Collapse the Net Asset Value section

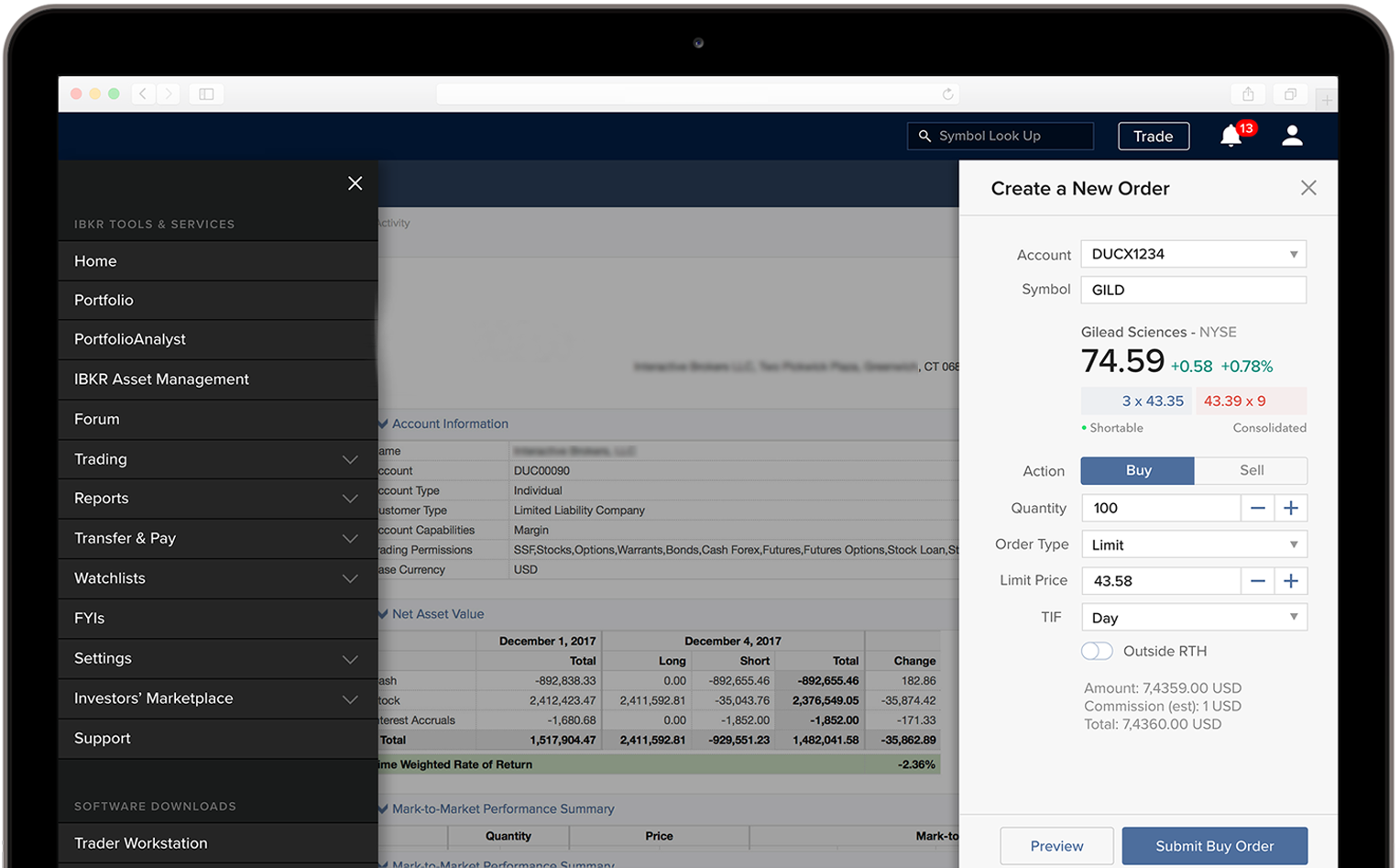(x=384, y=614)
